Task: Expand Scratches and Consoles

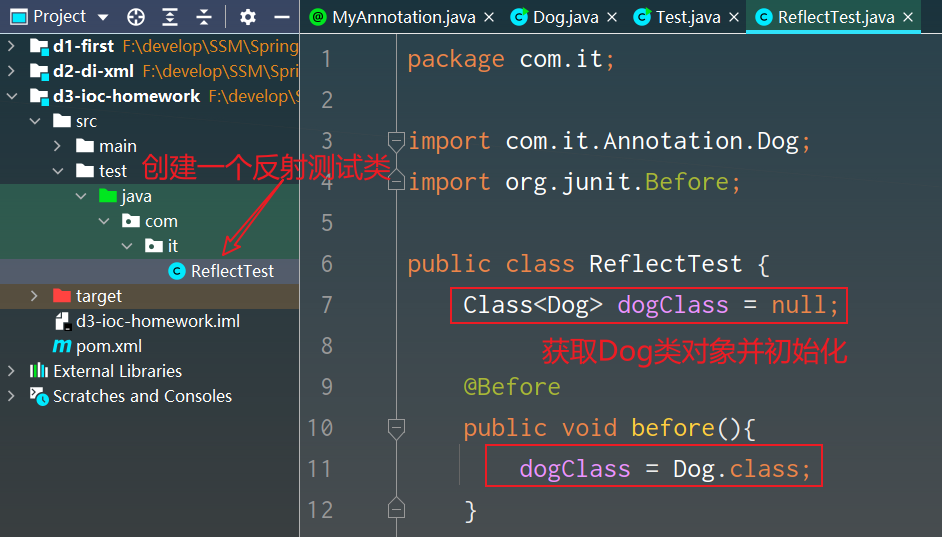Action: click(x=11, y=396)
